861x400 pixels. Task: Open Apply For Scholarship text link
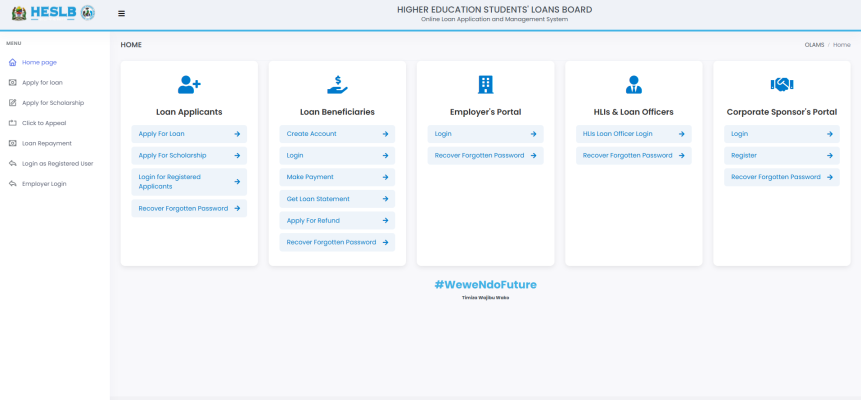click(172, 155)
